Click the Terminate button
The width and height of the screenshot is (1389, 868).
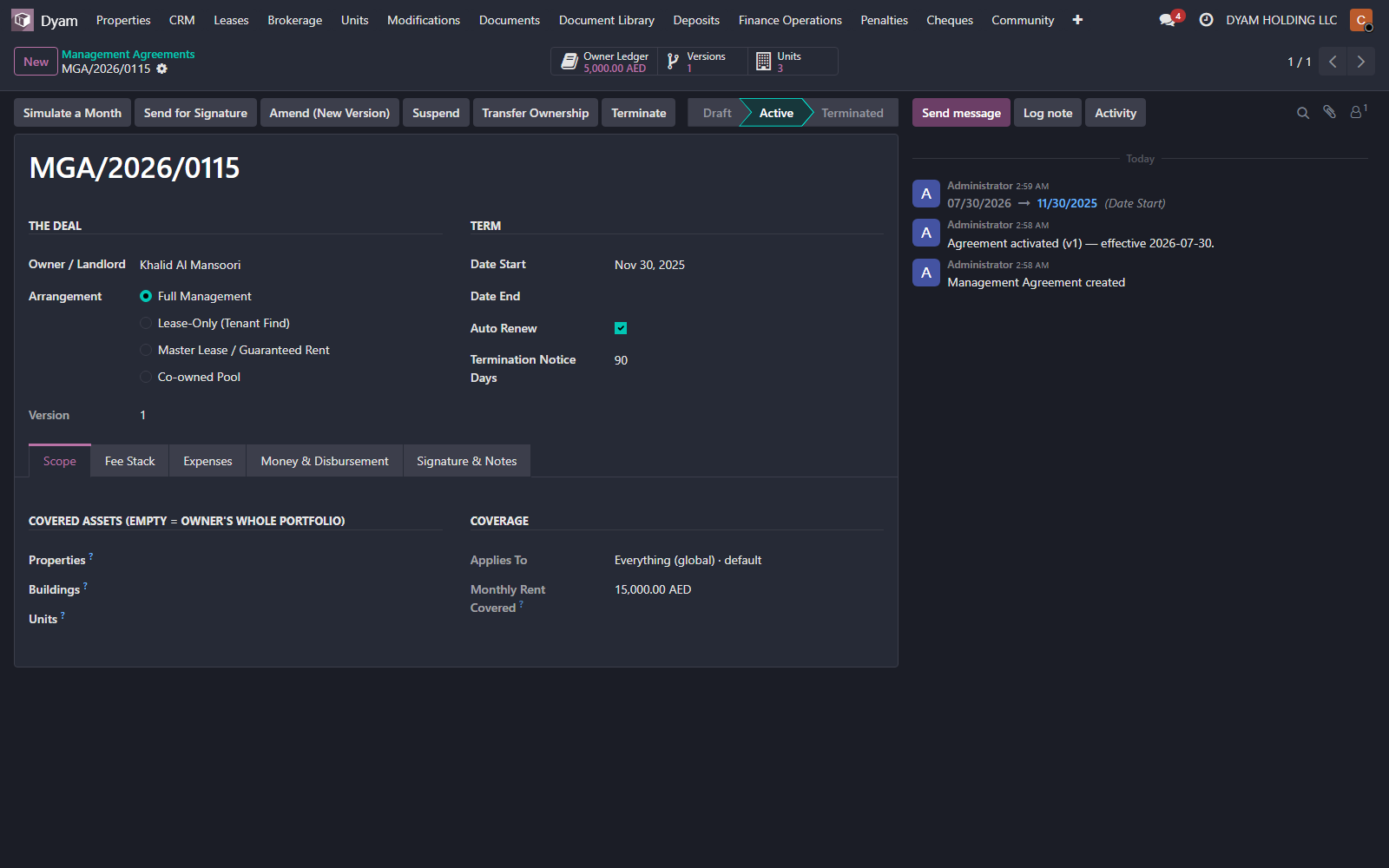[x=639, y=113]
